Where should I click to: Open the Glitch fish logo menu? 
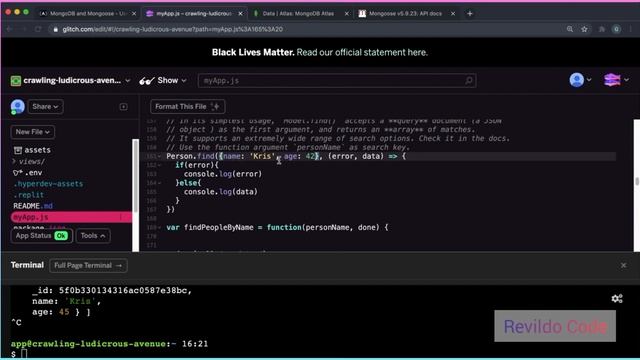[x=616, y=80]
